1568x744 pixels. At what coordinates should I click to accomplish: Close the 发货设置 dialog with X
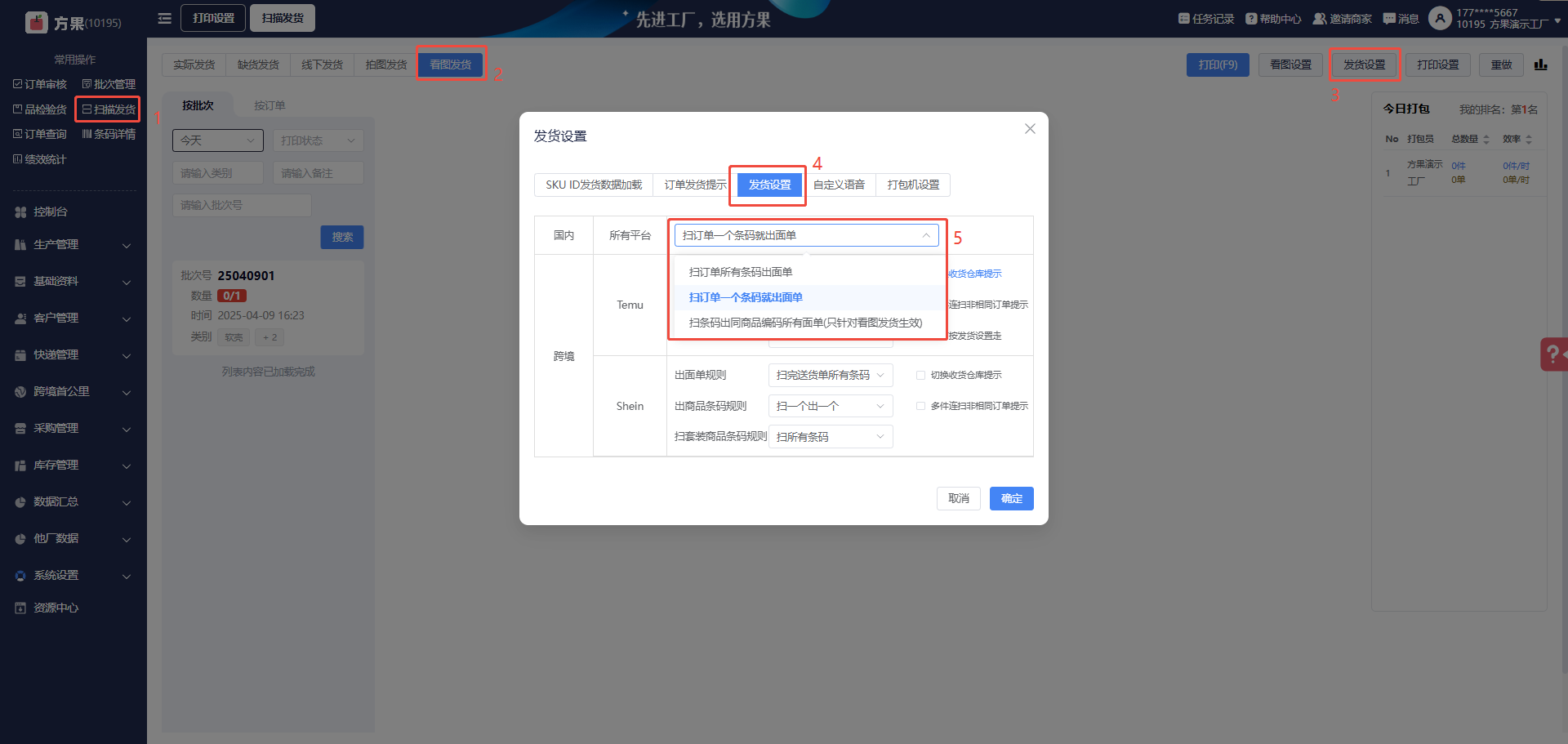[1030, 129]
